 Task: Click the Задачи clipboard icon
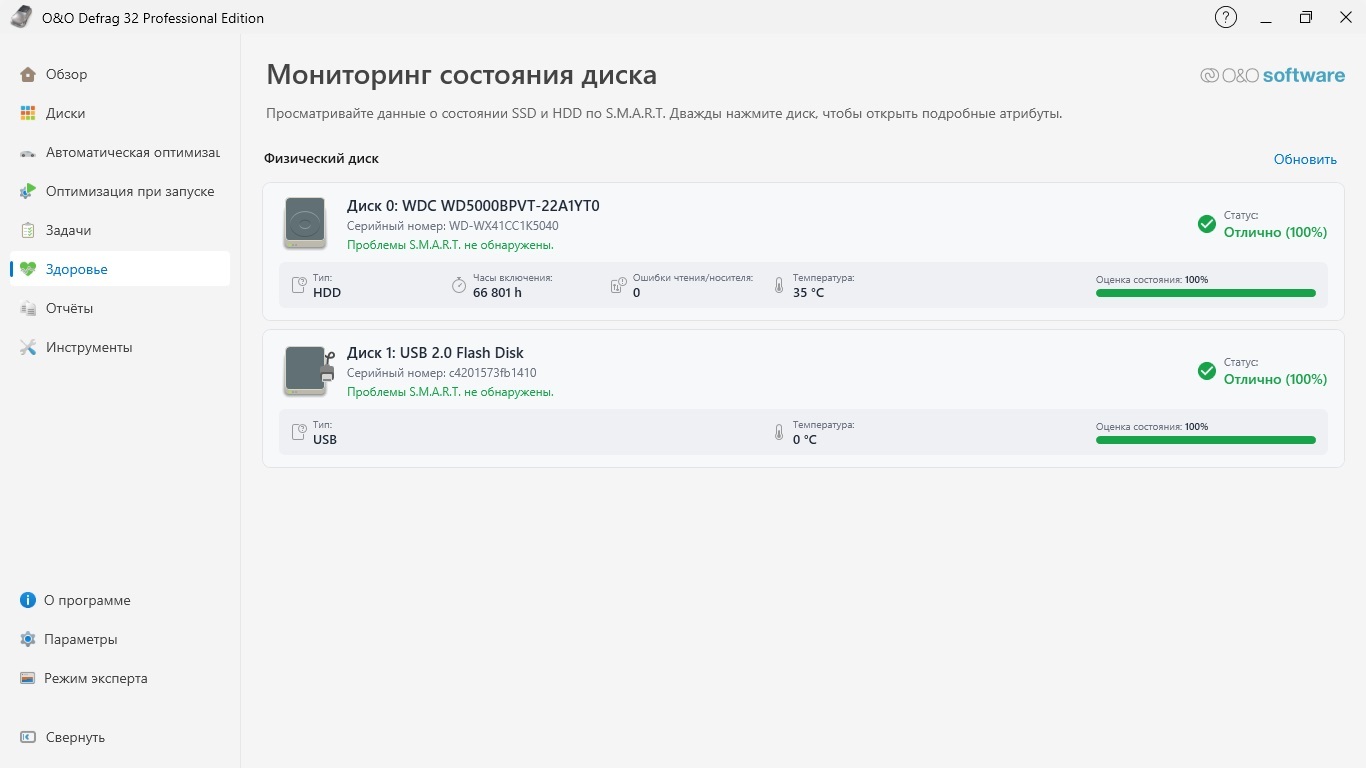point(28,230)
